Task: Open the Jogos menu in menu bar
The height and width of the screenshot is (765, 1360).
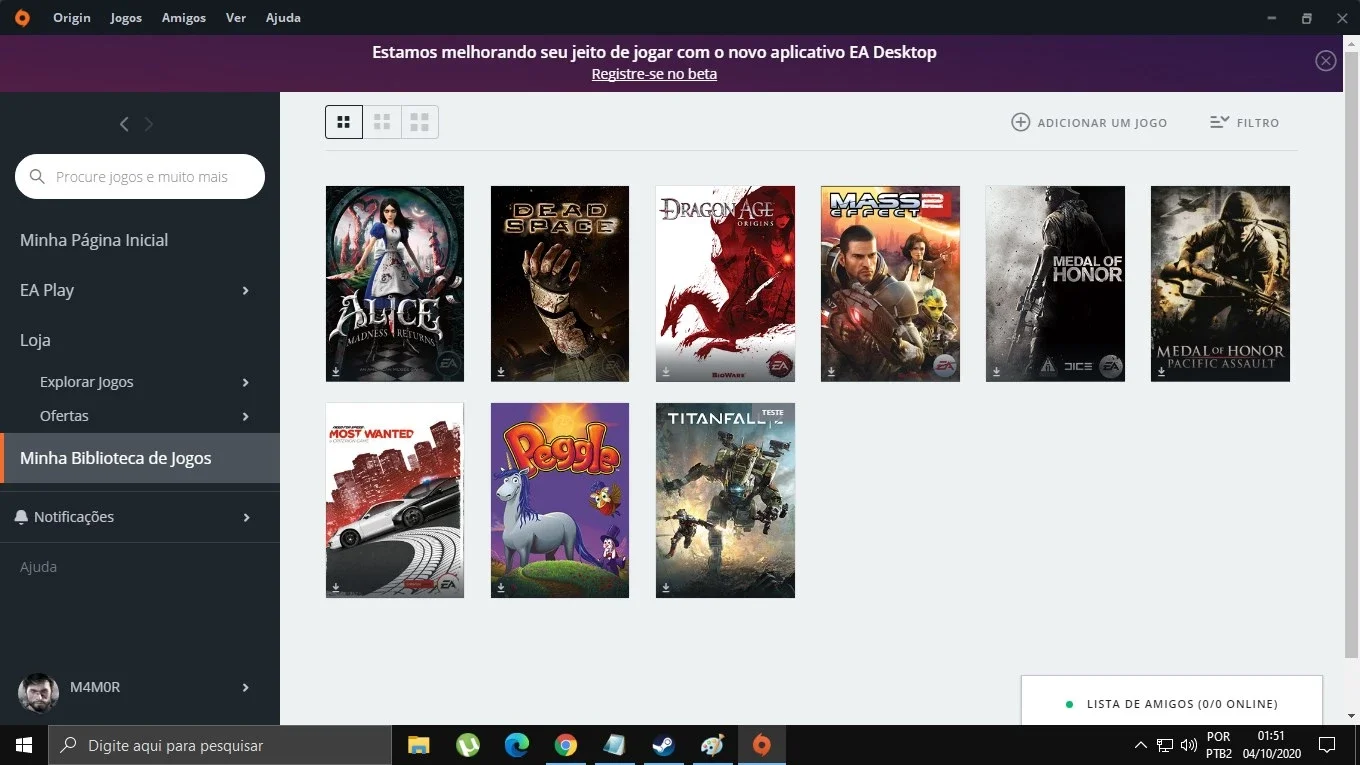Action: click(126, 18)
